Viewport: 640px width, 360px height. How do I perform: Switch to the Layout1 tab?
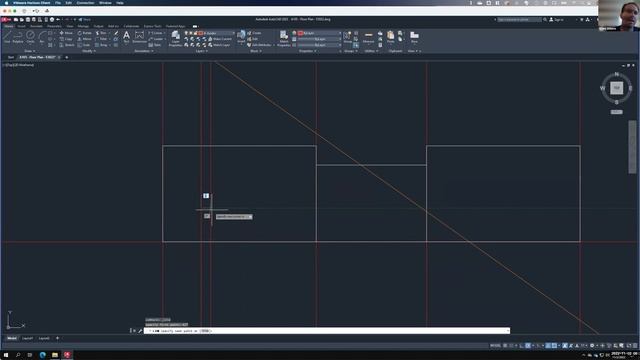pos(27,338)
